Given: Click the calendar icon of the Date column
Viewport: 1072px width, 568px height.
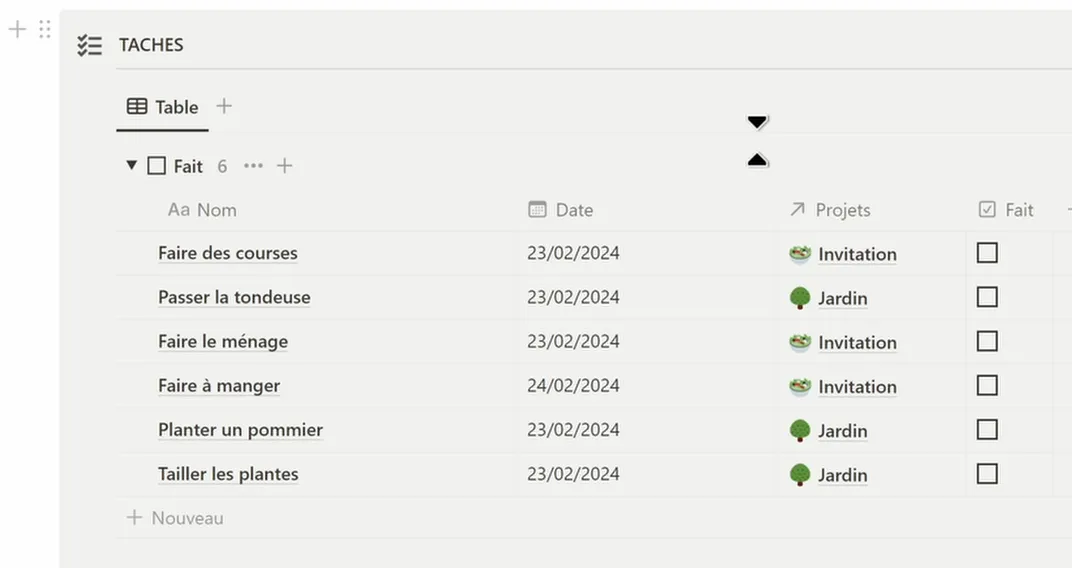Looking at the screenshot, I should (537, 209).
